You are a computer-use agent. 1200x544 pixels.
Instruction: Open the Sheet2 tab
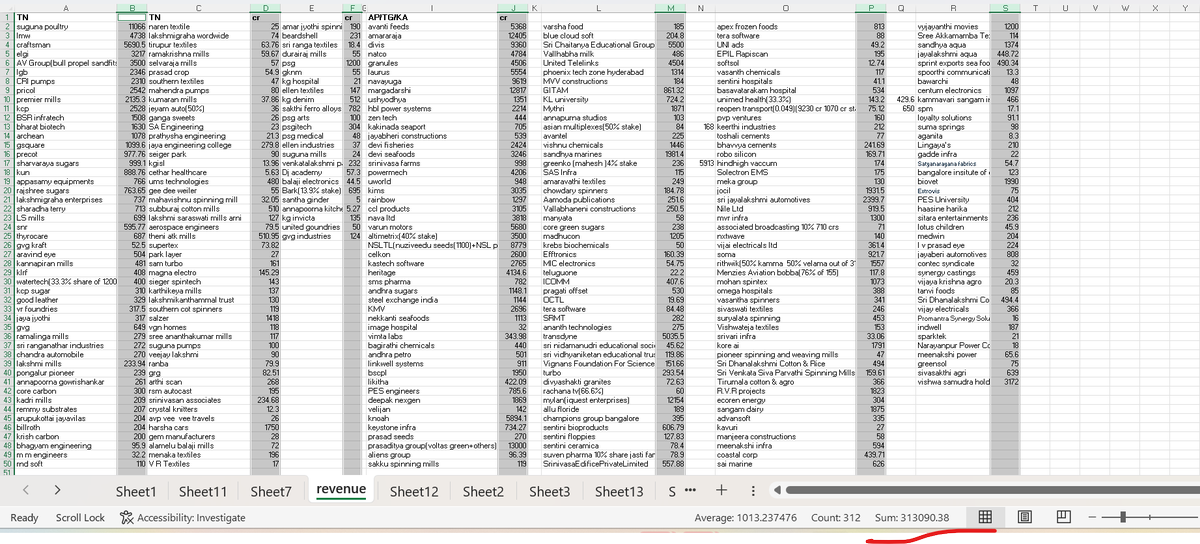pos(482,491)
